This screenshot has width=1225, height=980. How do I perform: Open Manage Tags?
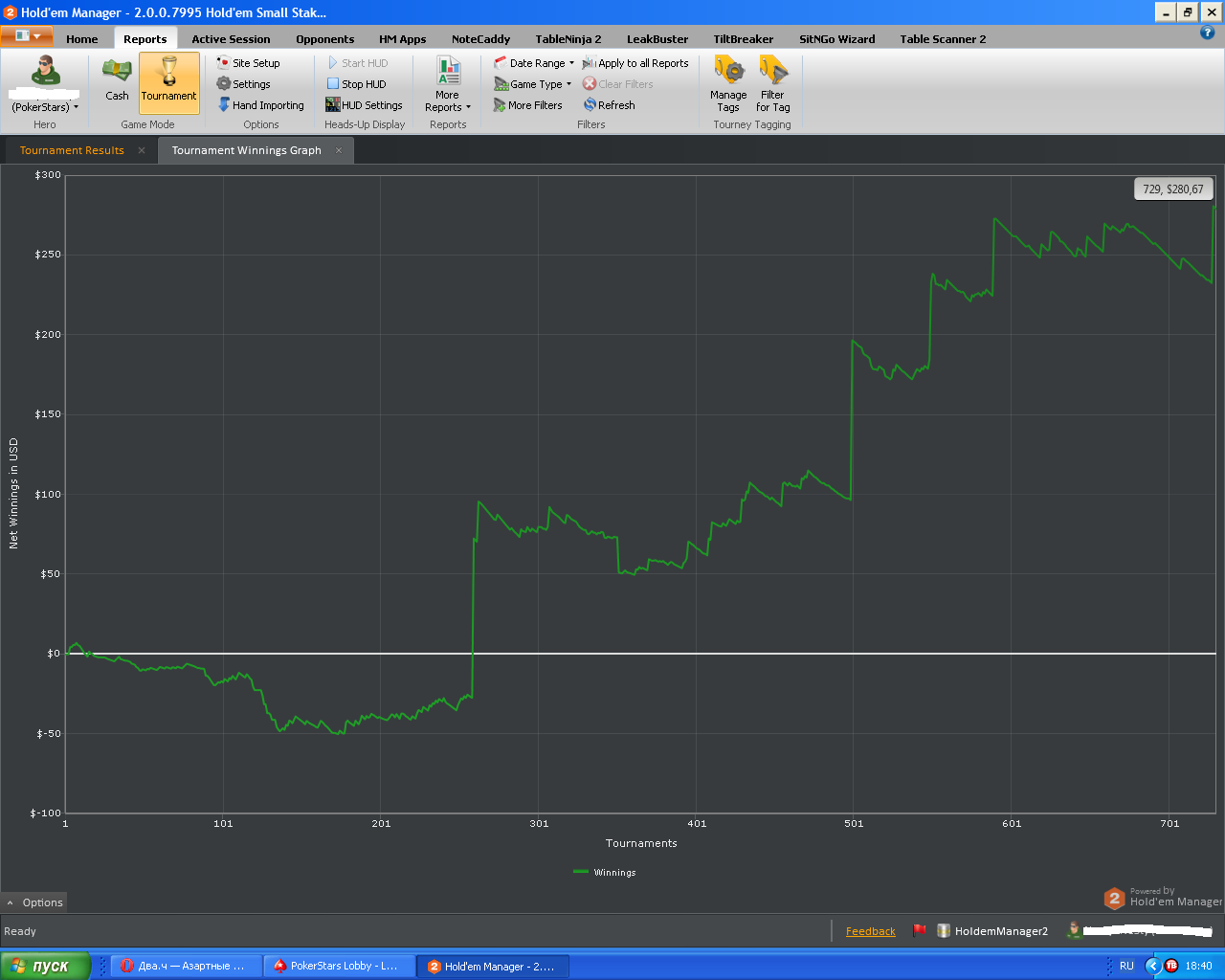click(728, 84)
